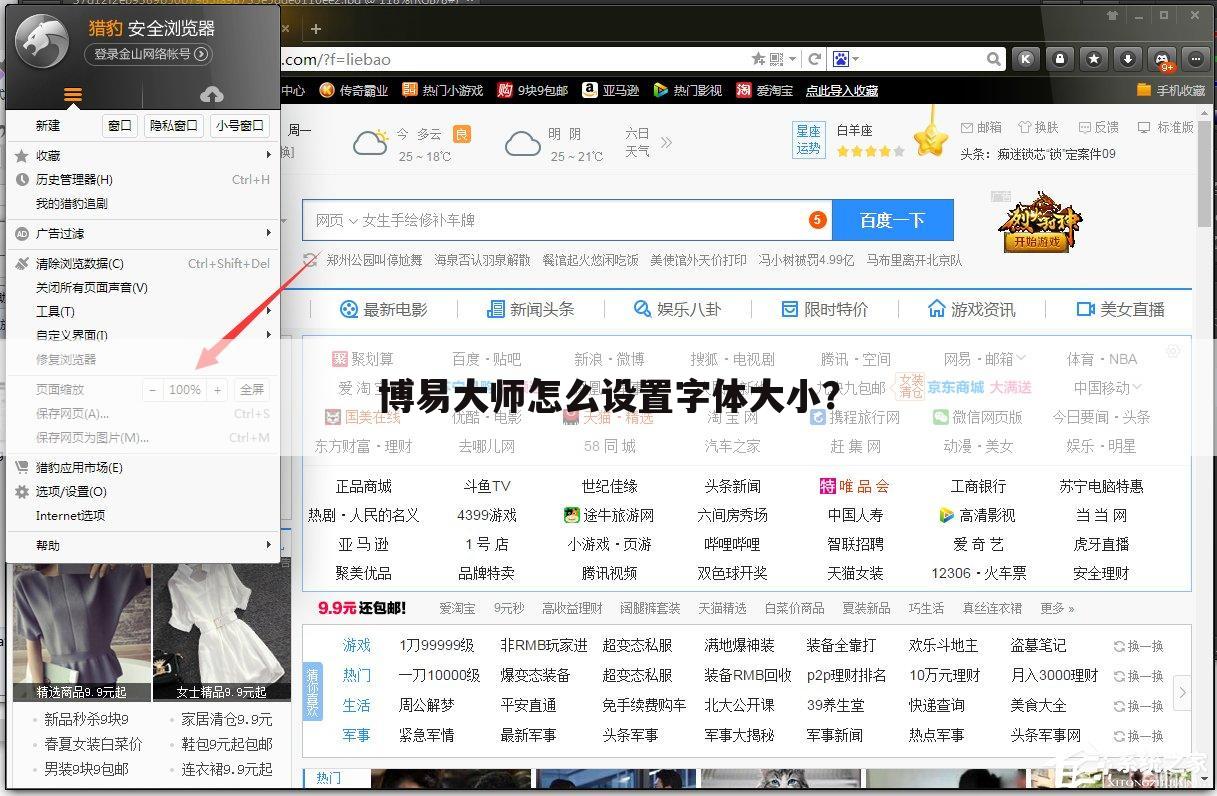Viewport: 1217px width, 796px height.
Task: Open the 手机收藏 folder icon
Action: click(1144, 90)
